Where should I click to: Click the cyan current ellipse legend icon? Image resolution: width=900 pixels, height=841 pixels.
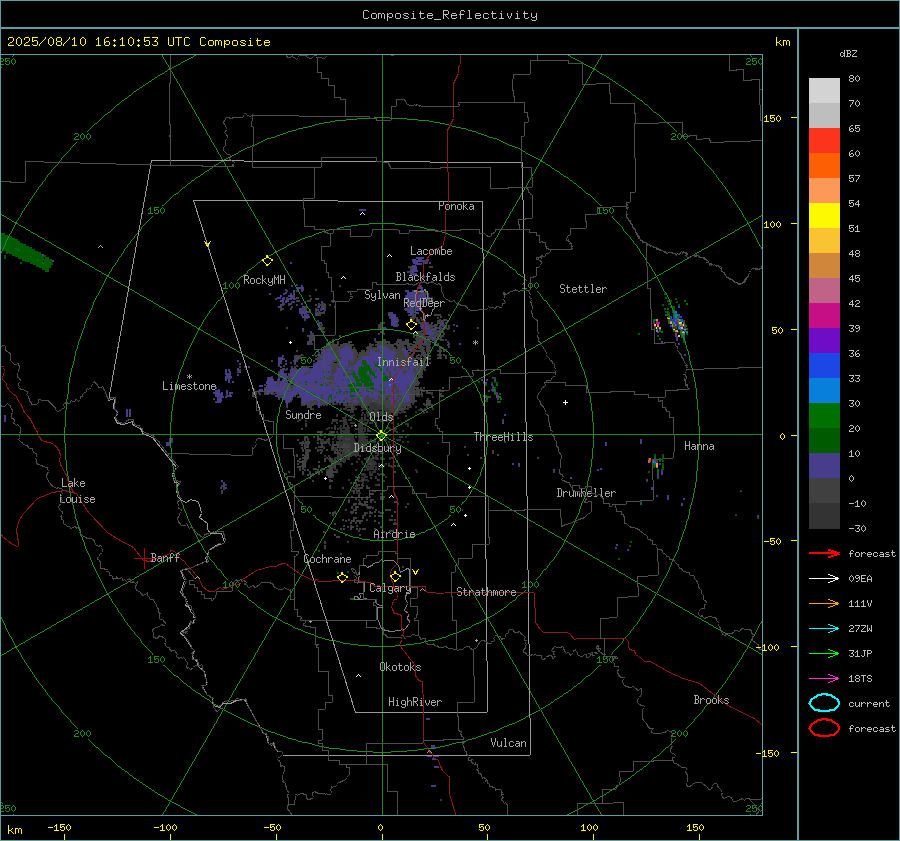click(824, 703)
